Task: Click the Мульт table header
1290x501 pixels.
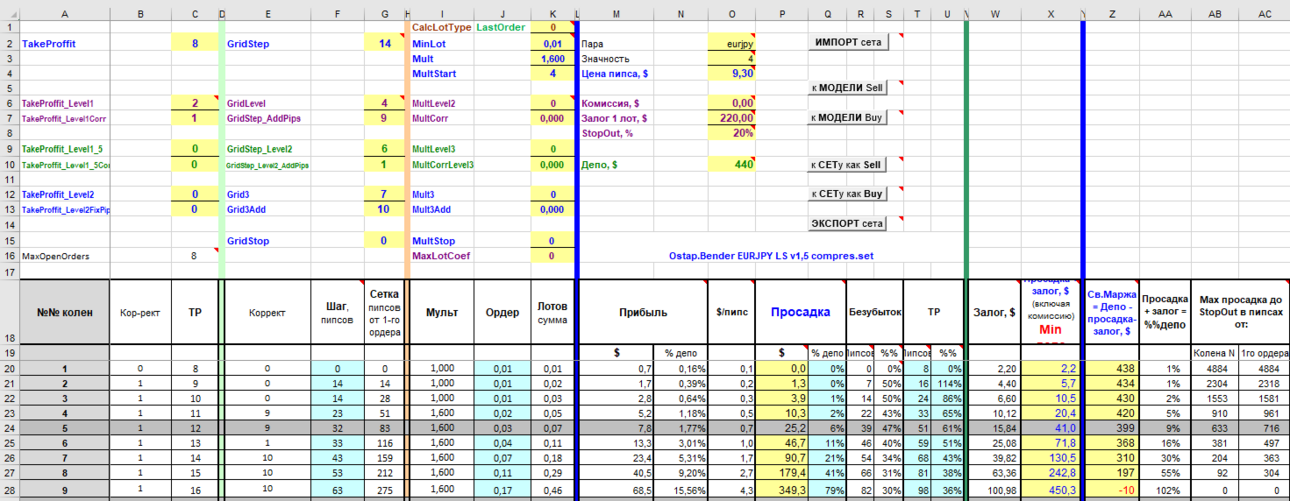Action: (441, 312)
